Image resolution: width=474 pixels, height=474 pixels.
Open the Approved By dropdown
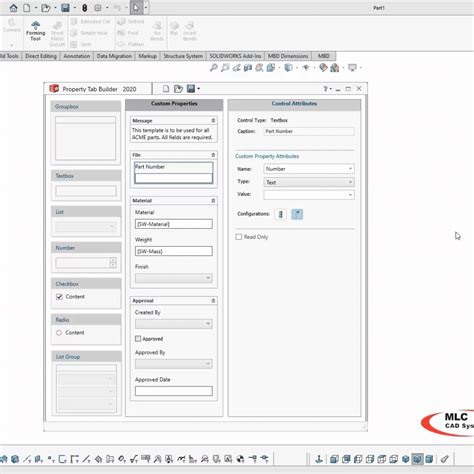[174, 364]
